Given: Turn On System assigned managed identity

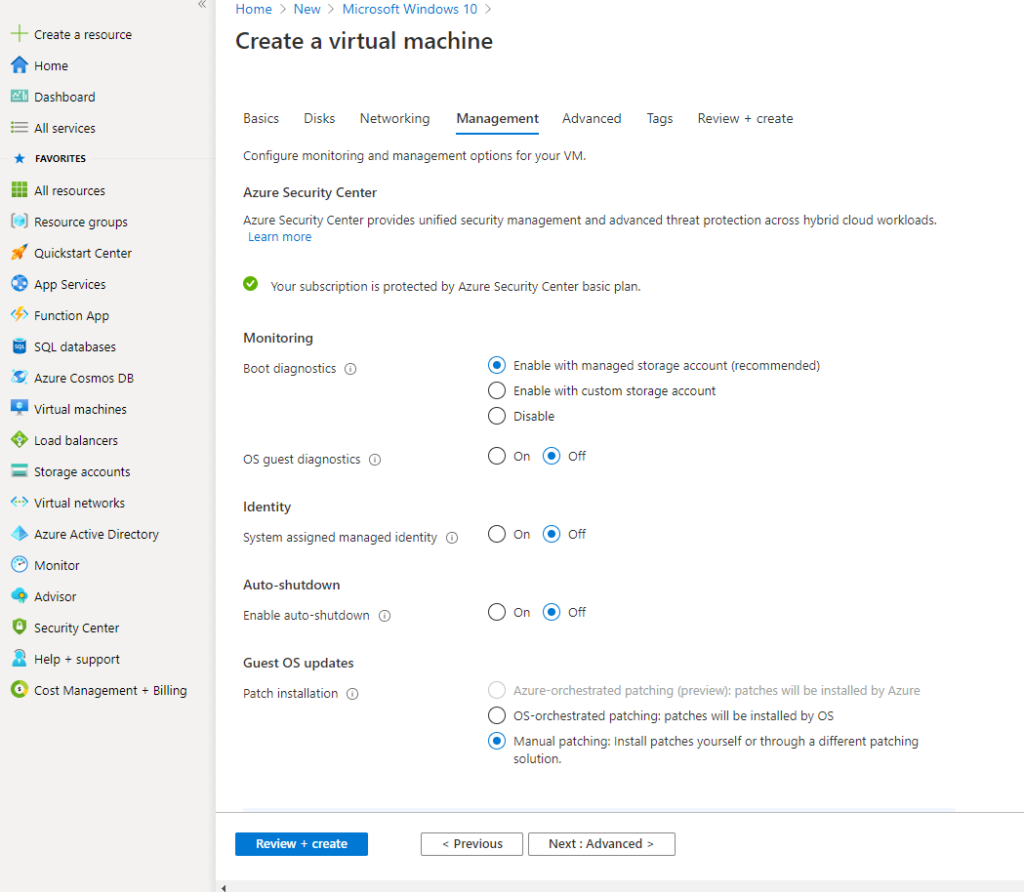Looking at the screenshot, I should point(497,534).
